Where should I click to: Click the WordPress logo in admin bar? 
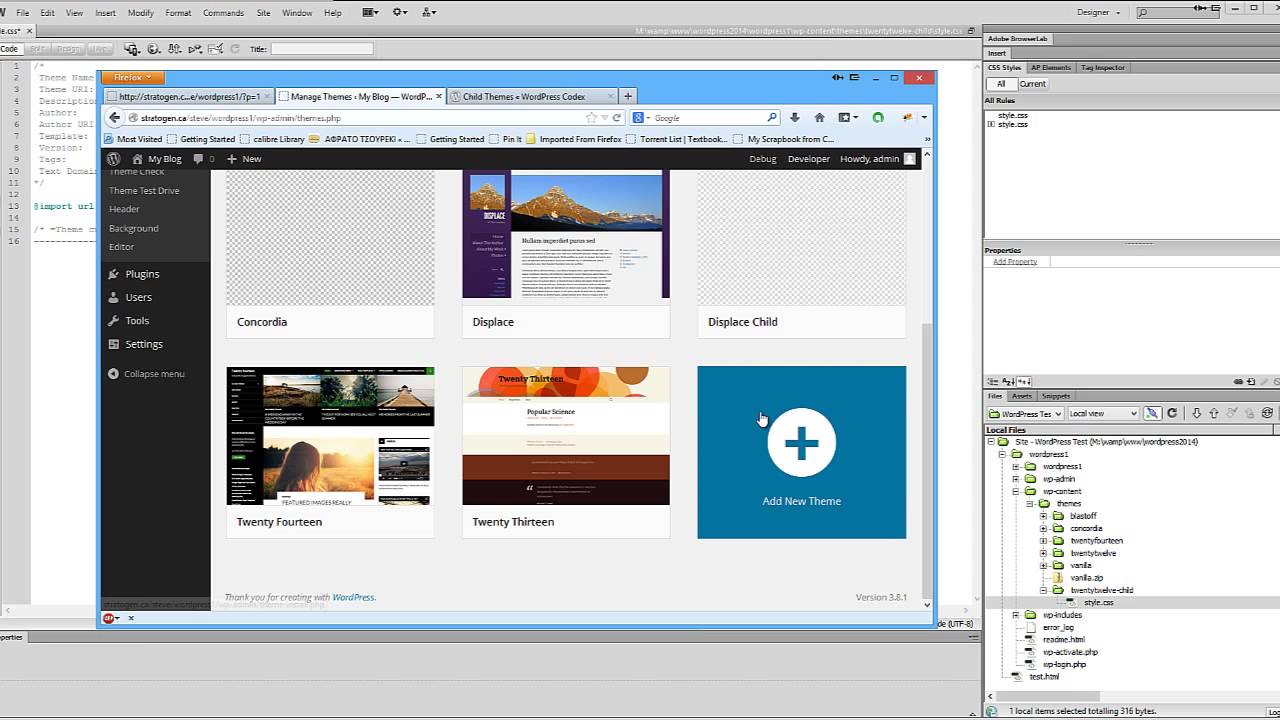(114, 159)
